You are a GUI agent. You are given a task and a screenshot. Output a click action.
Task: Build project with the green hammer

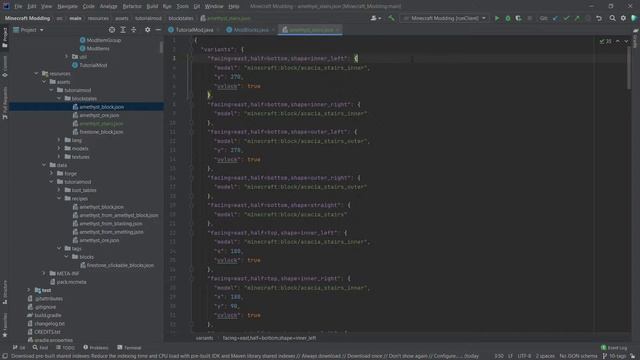(x=391, y=18)
